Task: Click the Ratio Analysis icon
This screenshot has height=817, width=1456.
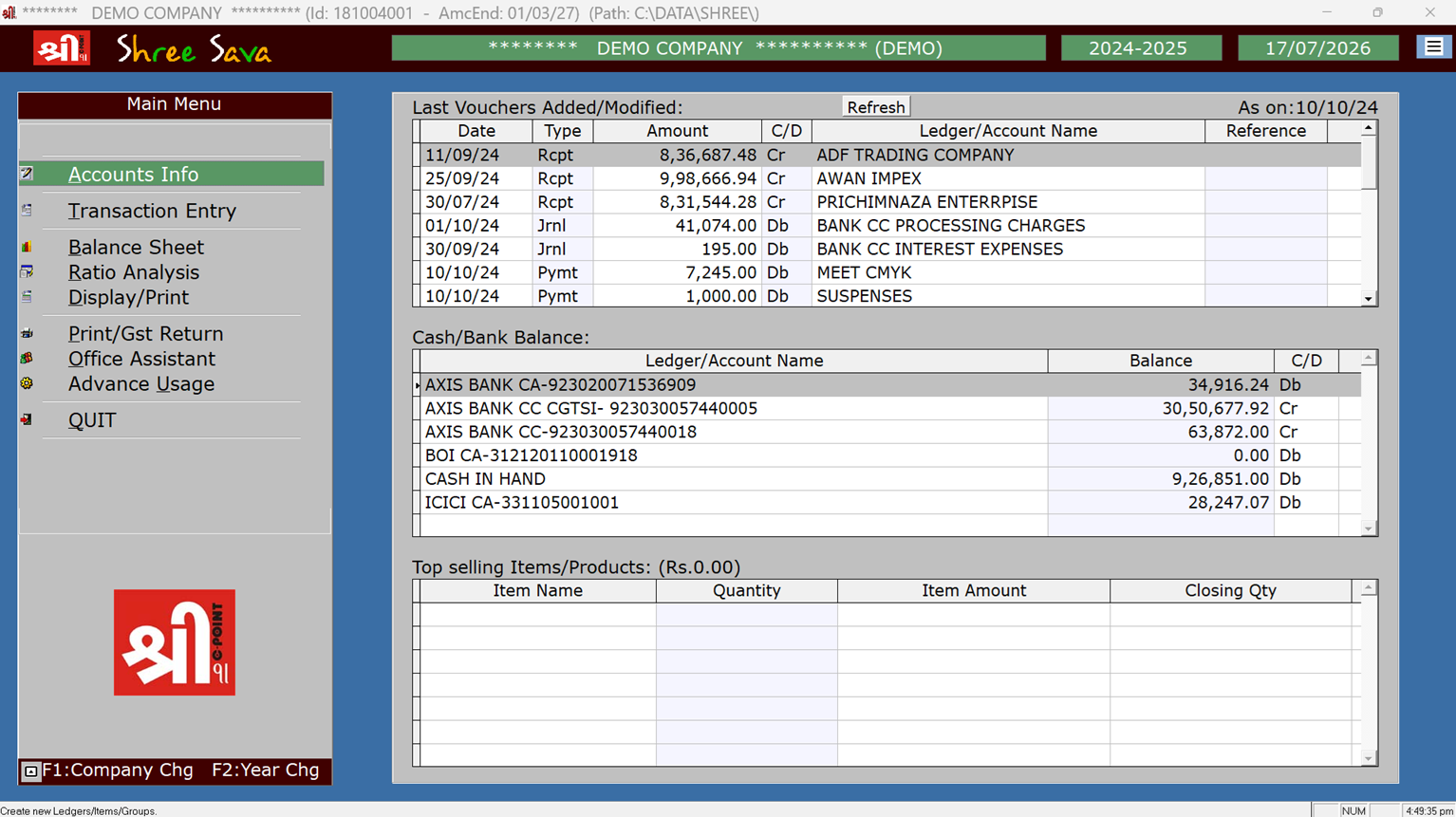Action: pos(27,272)
